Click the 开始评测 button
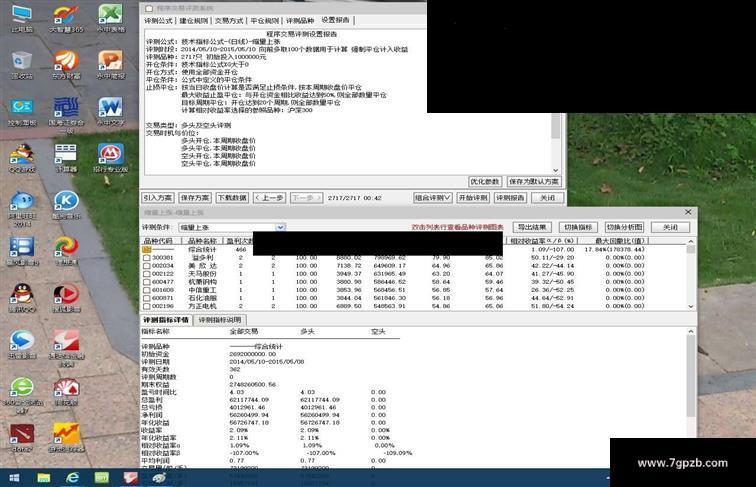Image resolution: width=756 pixels, height=487 pixels. [473, 198]
